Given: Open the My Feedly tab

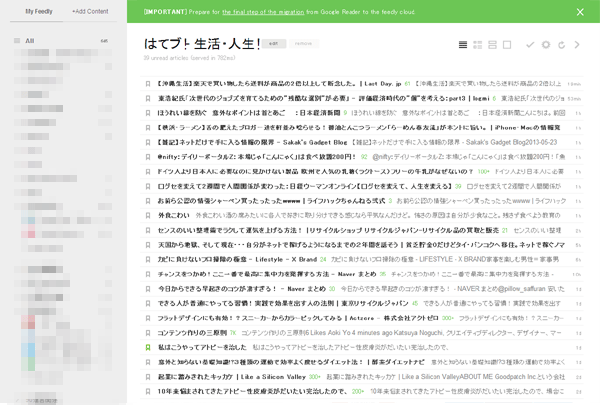Looking at the screenshot, I should click(x=39, y=11).
